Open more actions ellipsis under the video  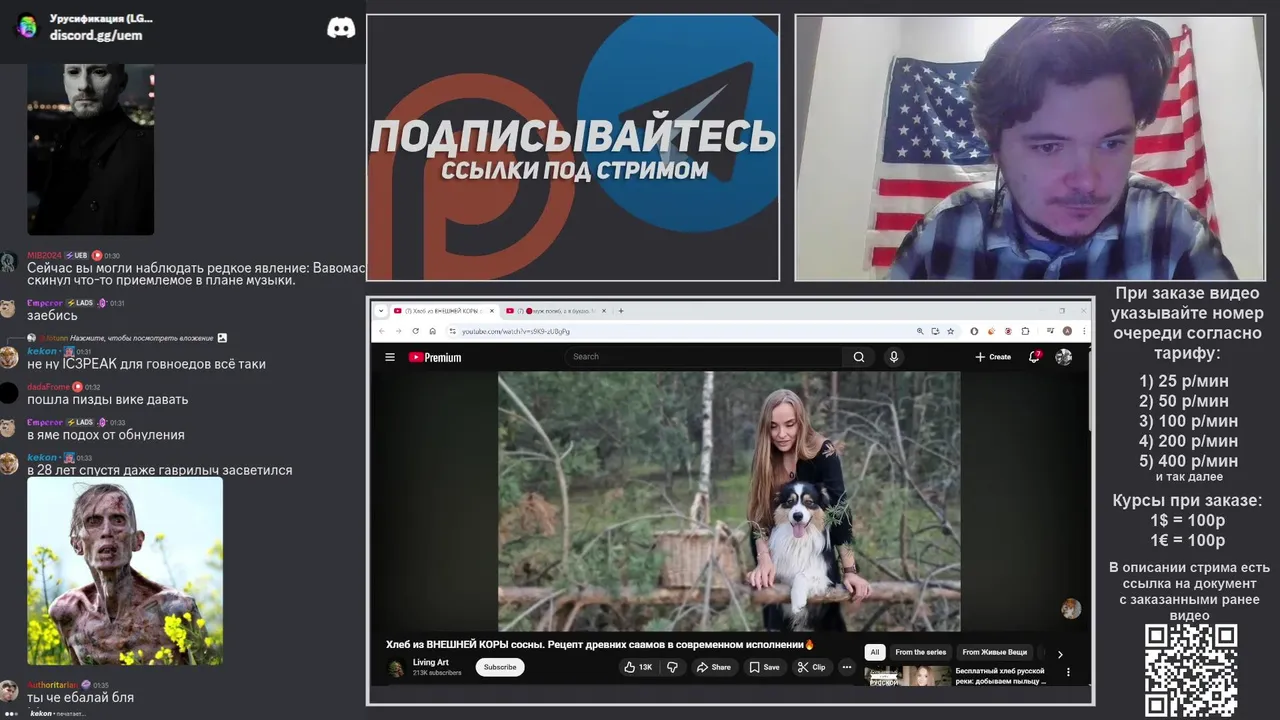[847, 667]
